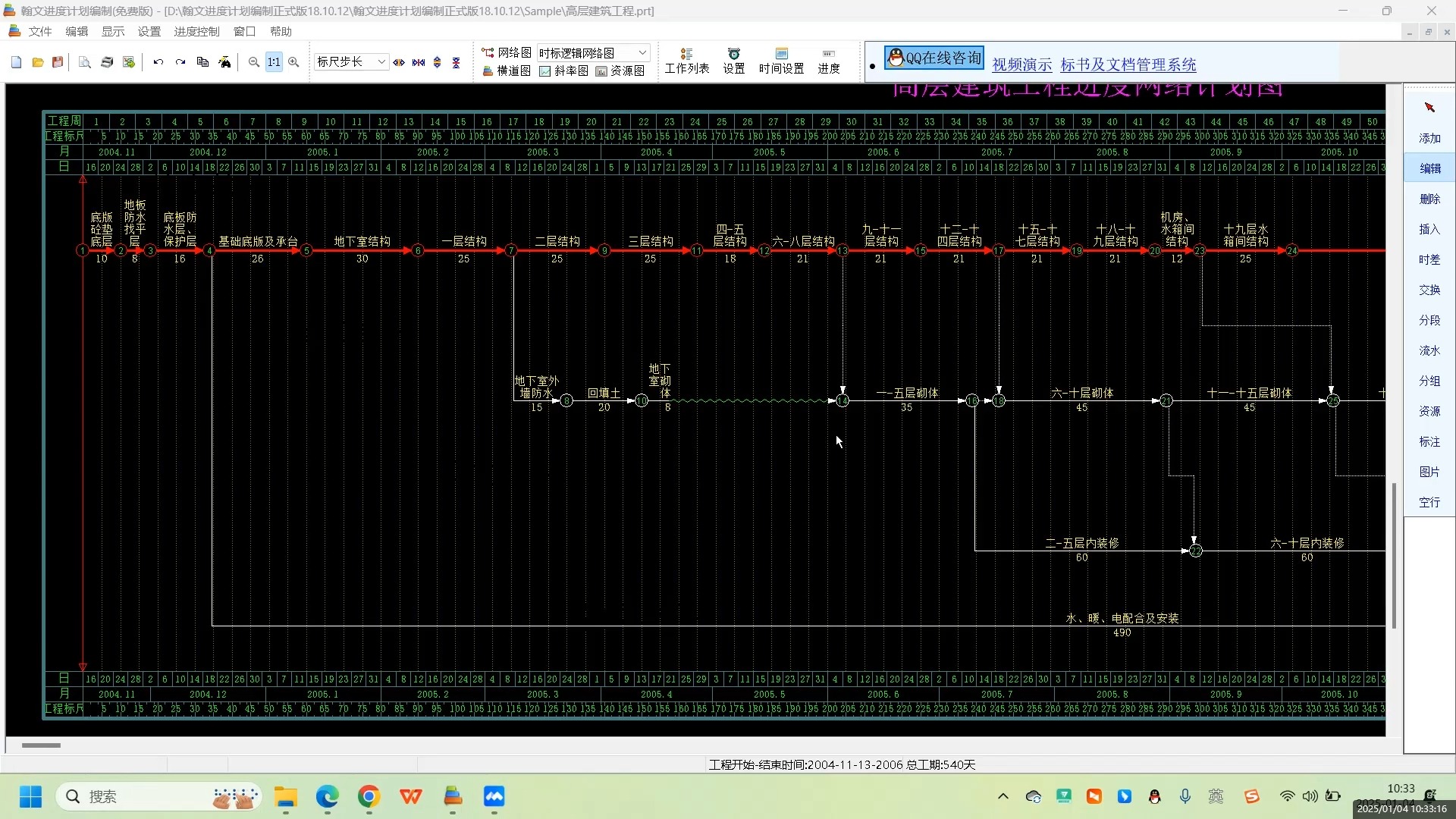Open 设置 settings in toolbar
This screenshot has height=819, width=1456.
733,61
